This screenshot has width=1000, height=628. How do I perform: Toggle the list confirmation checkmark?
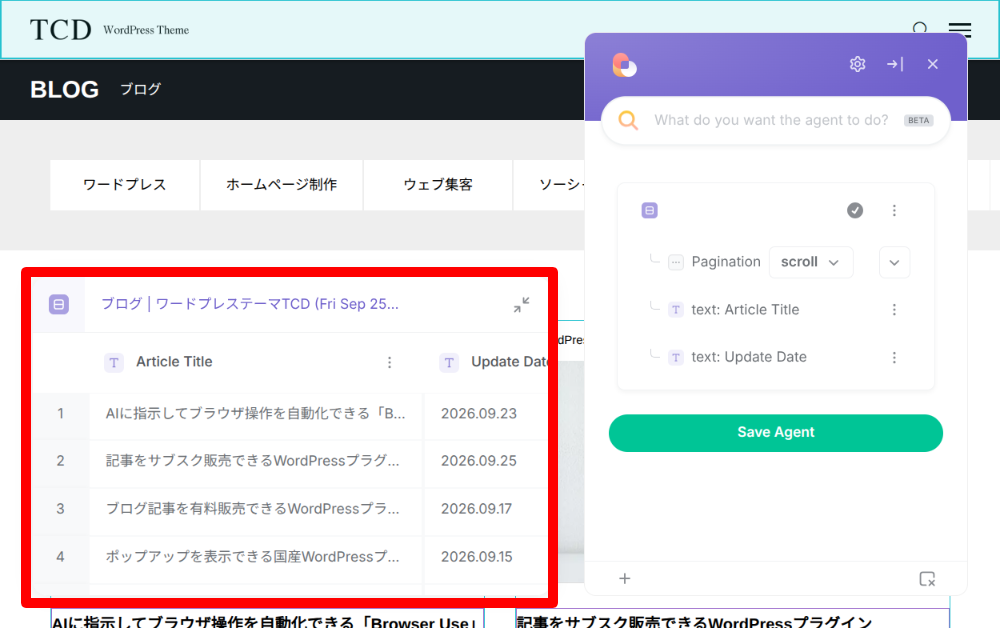pos(855,210)
